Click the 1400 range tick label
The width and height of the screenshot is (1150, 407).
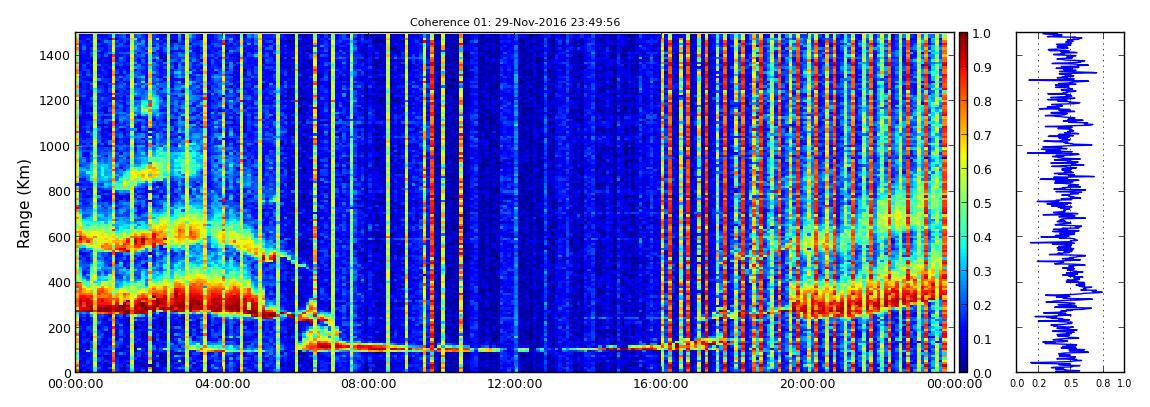55,55
